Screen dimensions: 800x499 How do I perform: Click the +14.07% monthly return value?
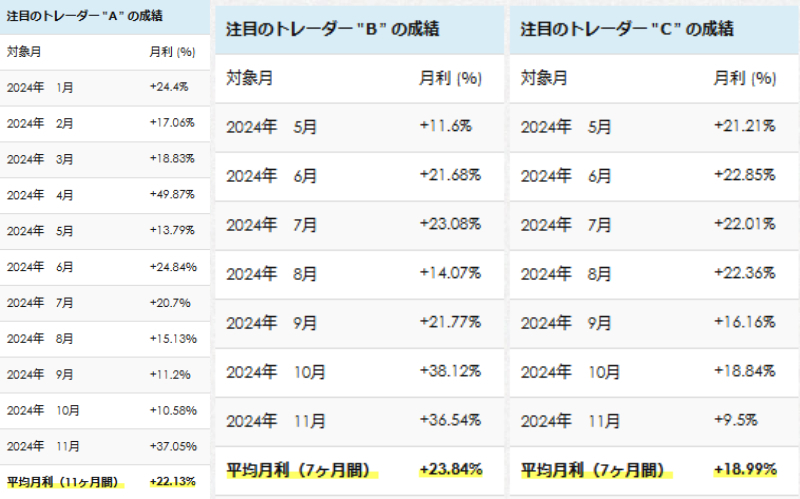point(450,273)
